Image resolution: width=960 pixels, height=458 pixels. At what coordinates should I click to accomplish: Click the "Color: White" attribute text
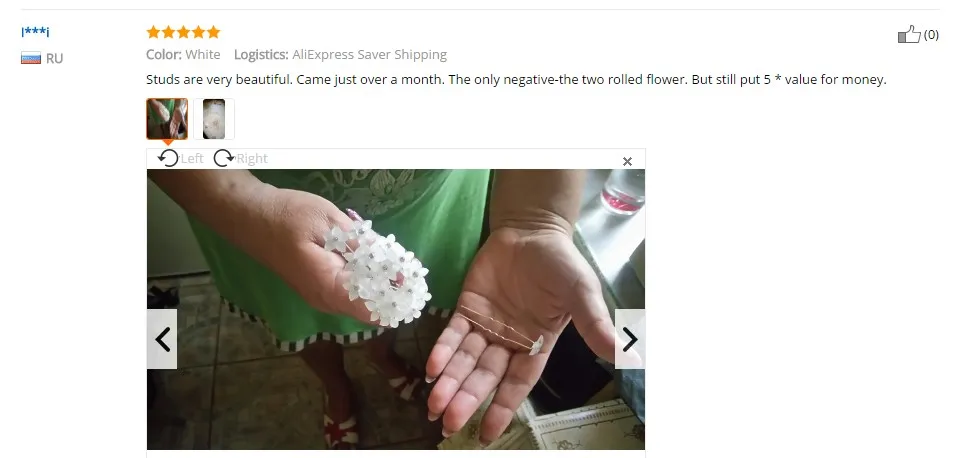tap(183, 54)
